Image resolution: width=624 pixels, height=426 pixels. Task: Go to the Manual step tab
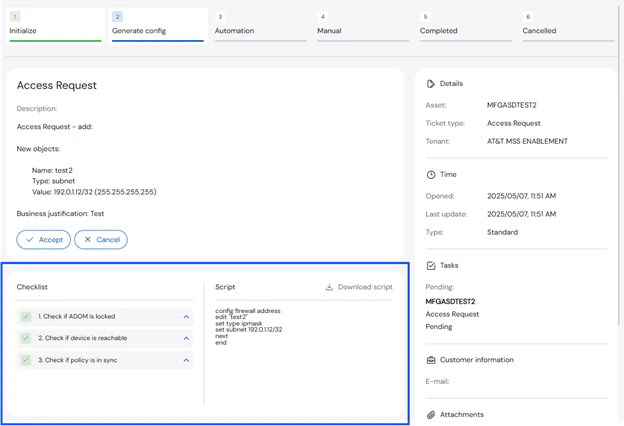click(363, 26)
